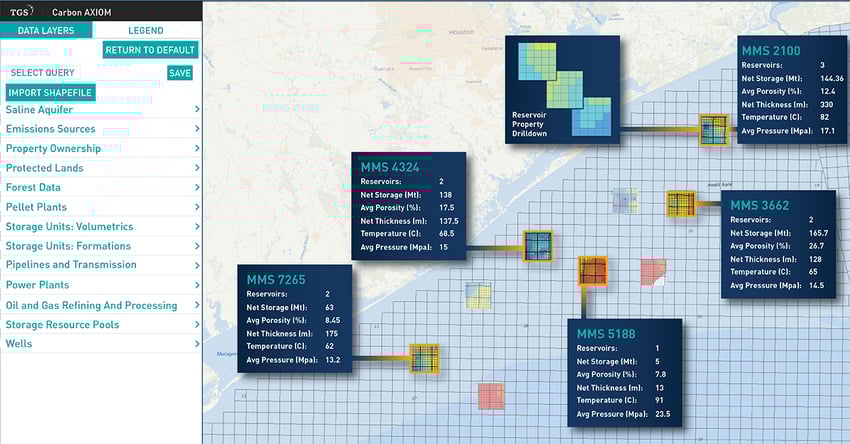
Task: Expand the Protected Lands chevron
Action: pos(197,168)
